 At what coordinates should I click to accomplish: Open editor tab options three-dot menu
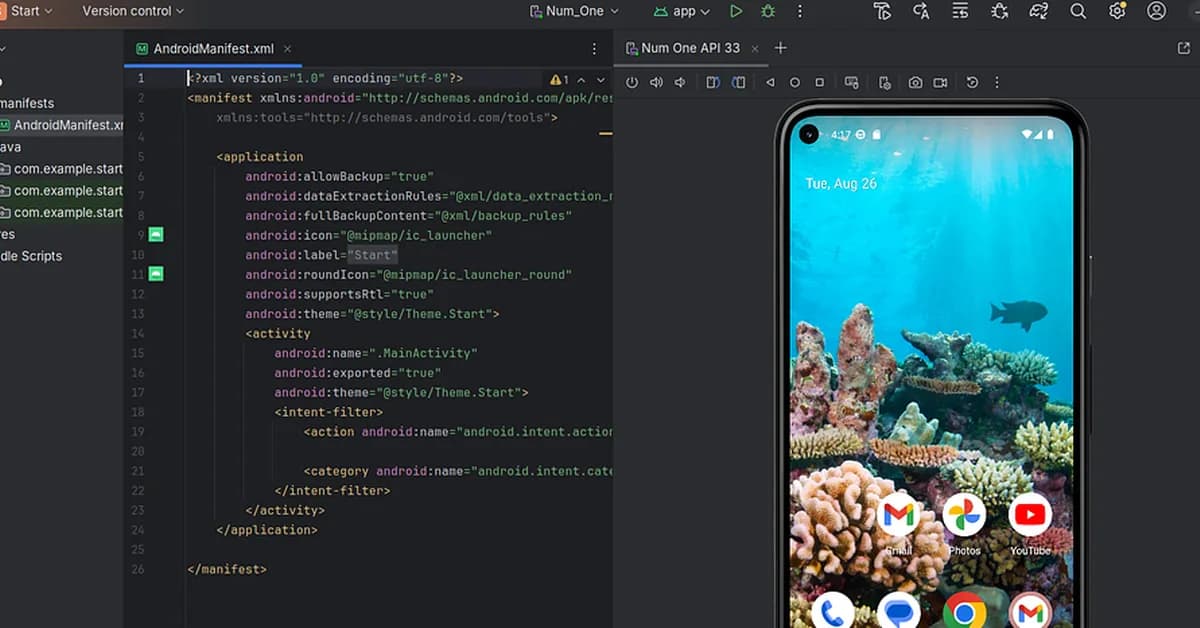click(595, 48)
